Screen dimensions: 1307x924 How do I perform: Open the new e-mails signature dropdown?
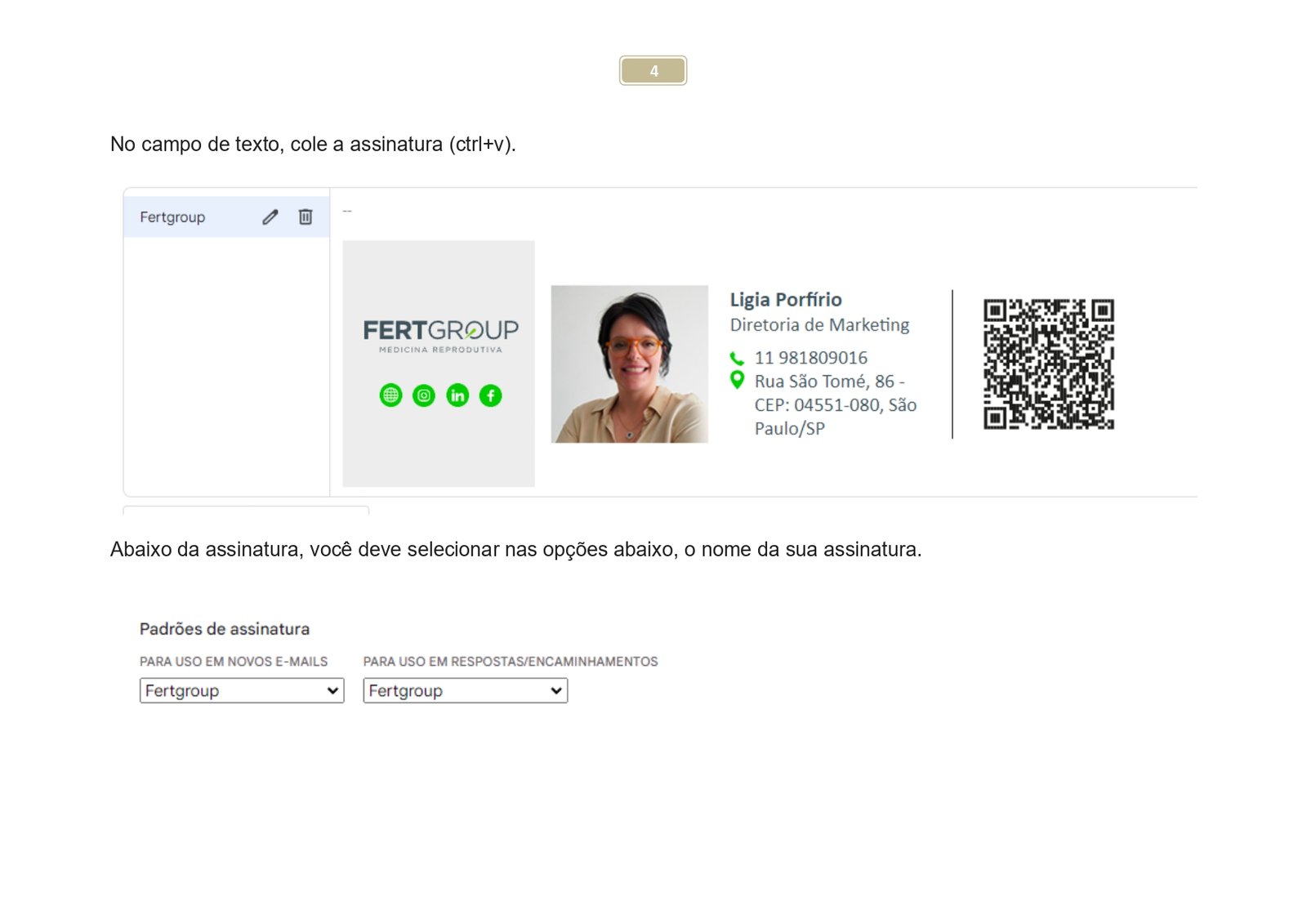tap(242, 691)
